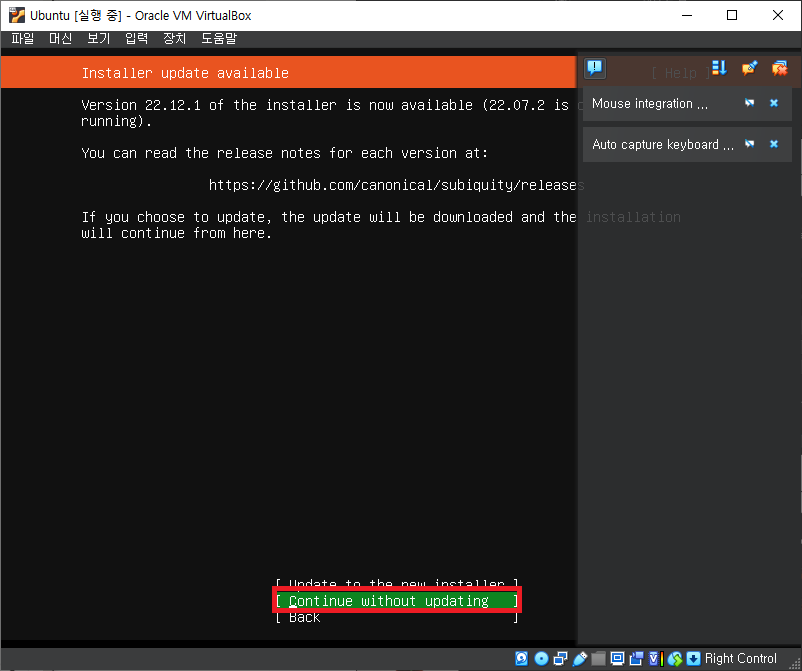
Task: Click the delete all notifications icon
Action: pyautogui.click(x=780, y=68)
